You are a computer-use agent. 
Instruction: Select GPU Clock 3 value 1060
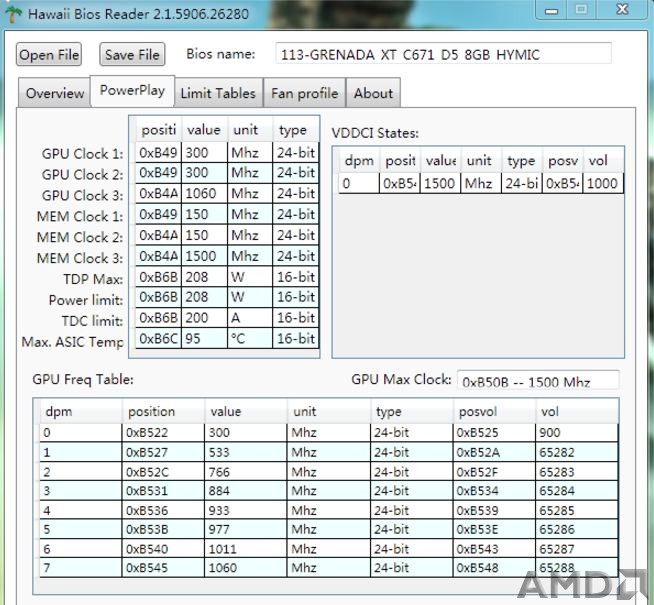coord(204,193)
